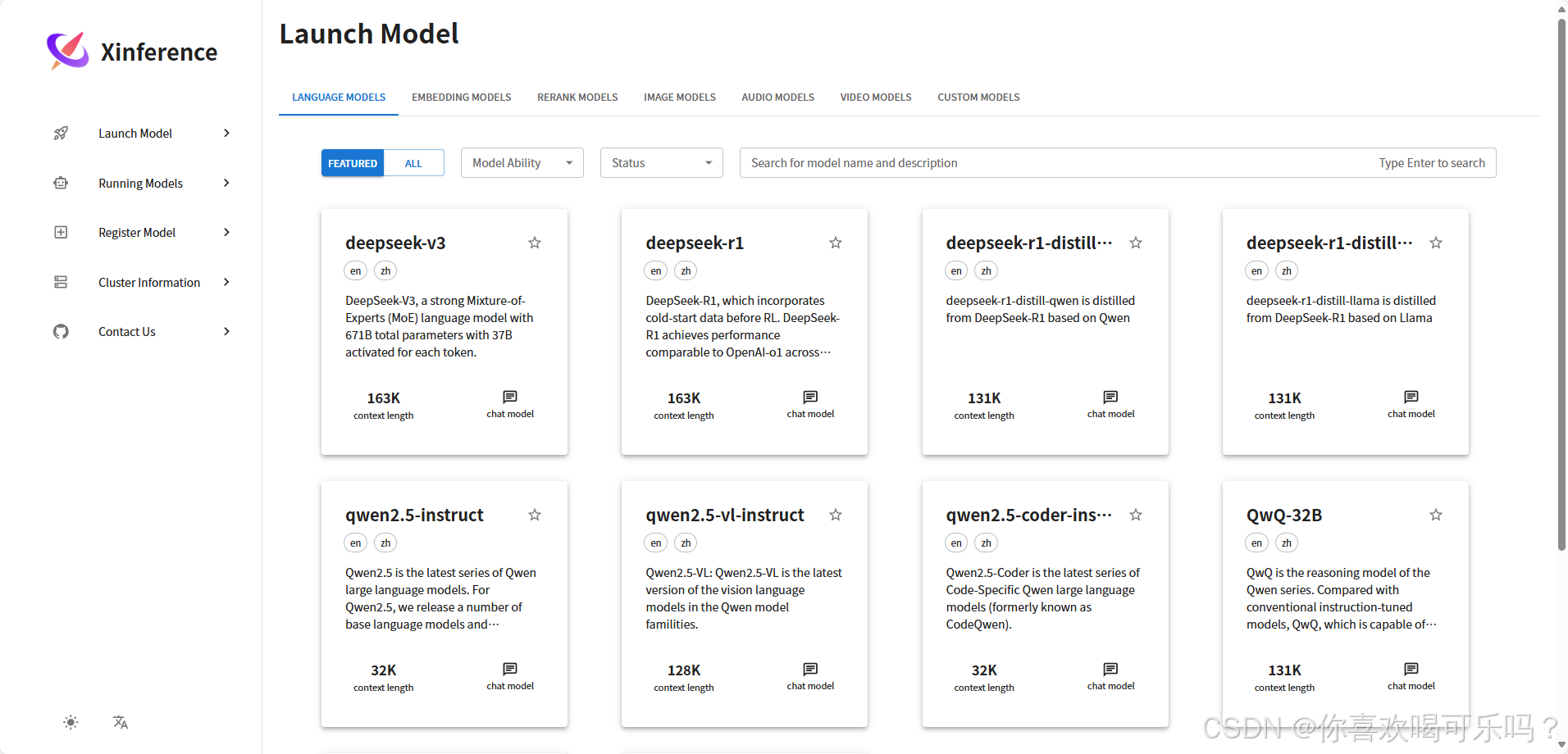1568x754 pixels.
Task: Click the Running Models robot icon
Action: point(61,184)
